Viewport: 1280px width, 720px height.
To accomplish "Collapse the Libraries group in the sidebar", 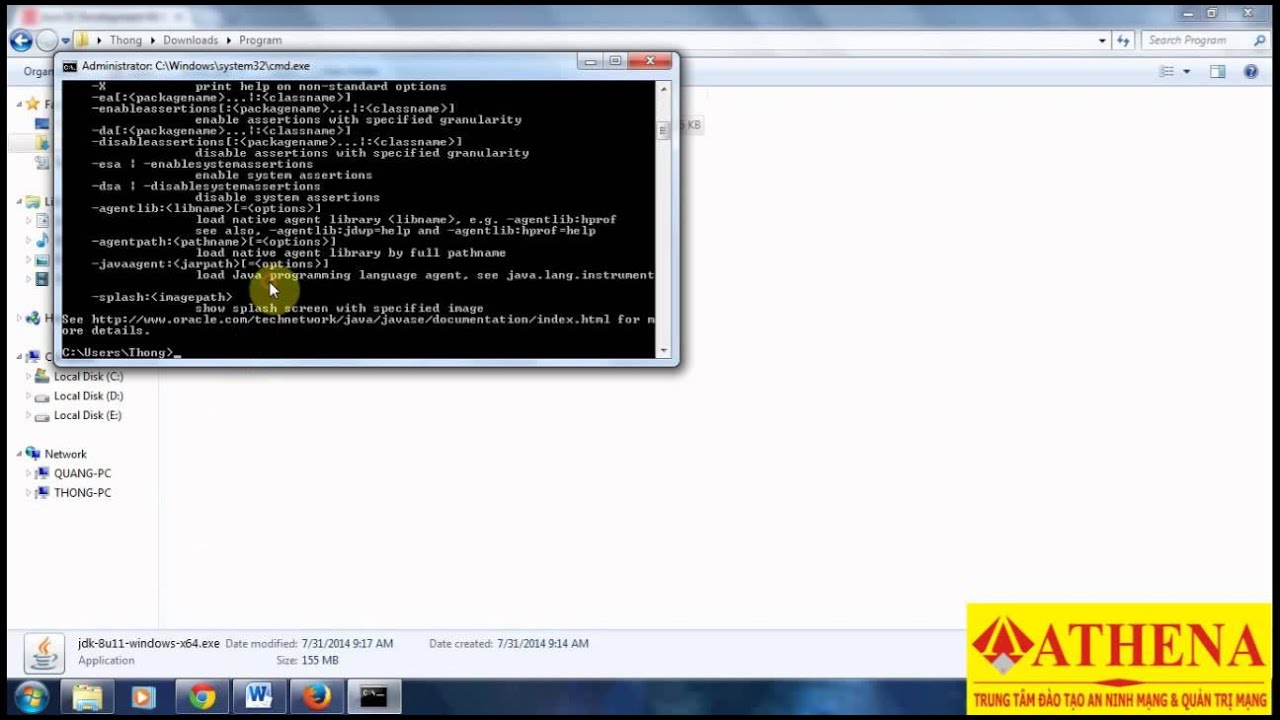I will pyautogui.click(x=19, y=201).
